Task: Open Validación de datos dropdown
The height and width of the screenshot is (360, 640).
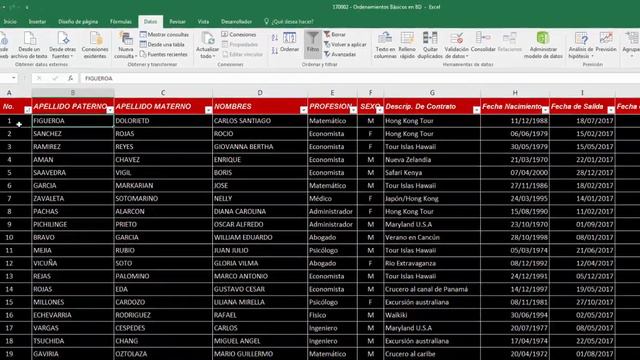Action: click(456, 45)
